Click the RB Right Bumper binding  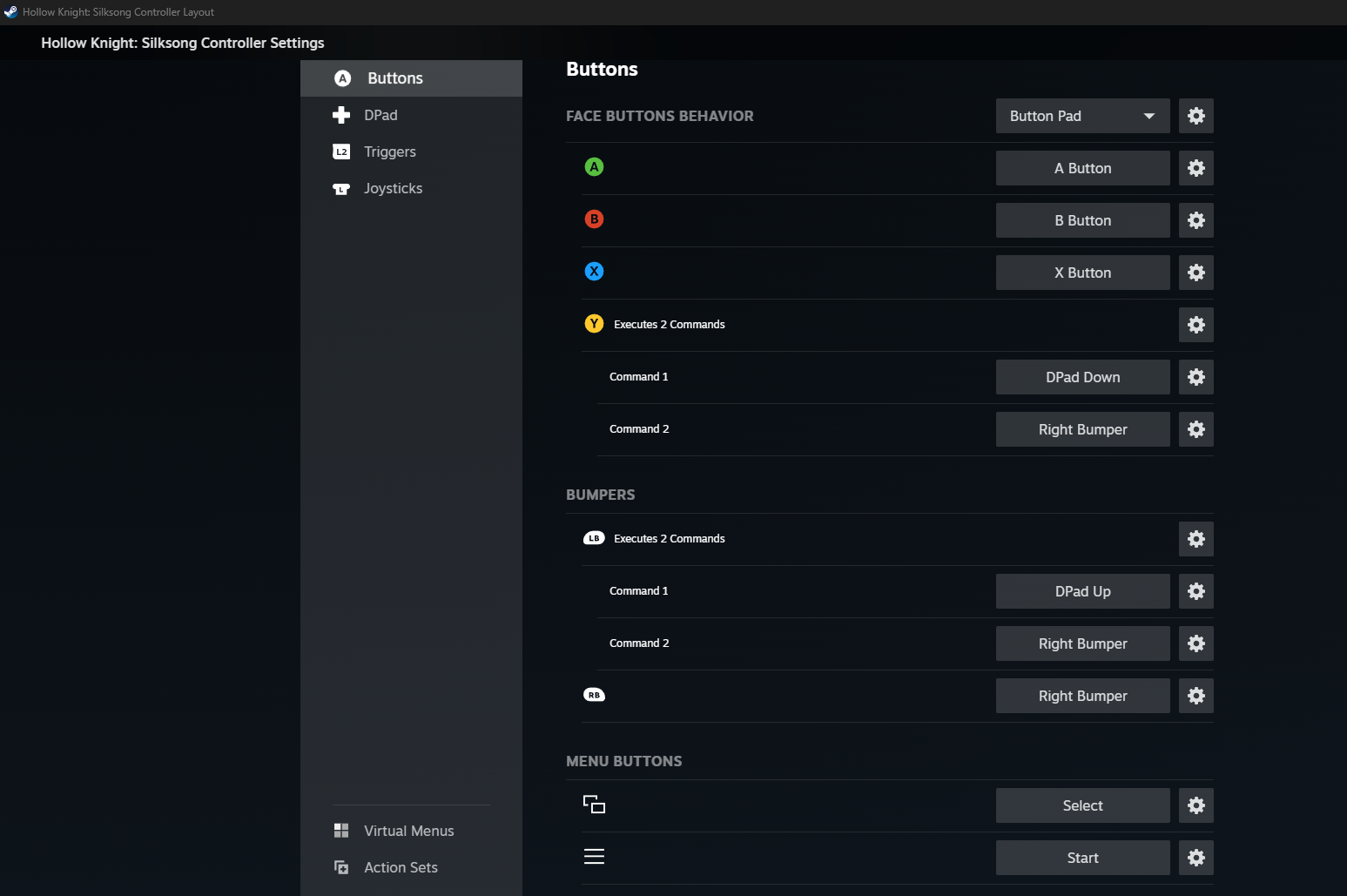point(1083,696)
